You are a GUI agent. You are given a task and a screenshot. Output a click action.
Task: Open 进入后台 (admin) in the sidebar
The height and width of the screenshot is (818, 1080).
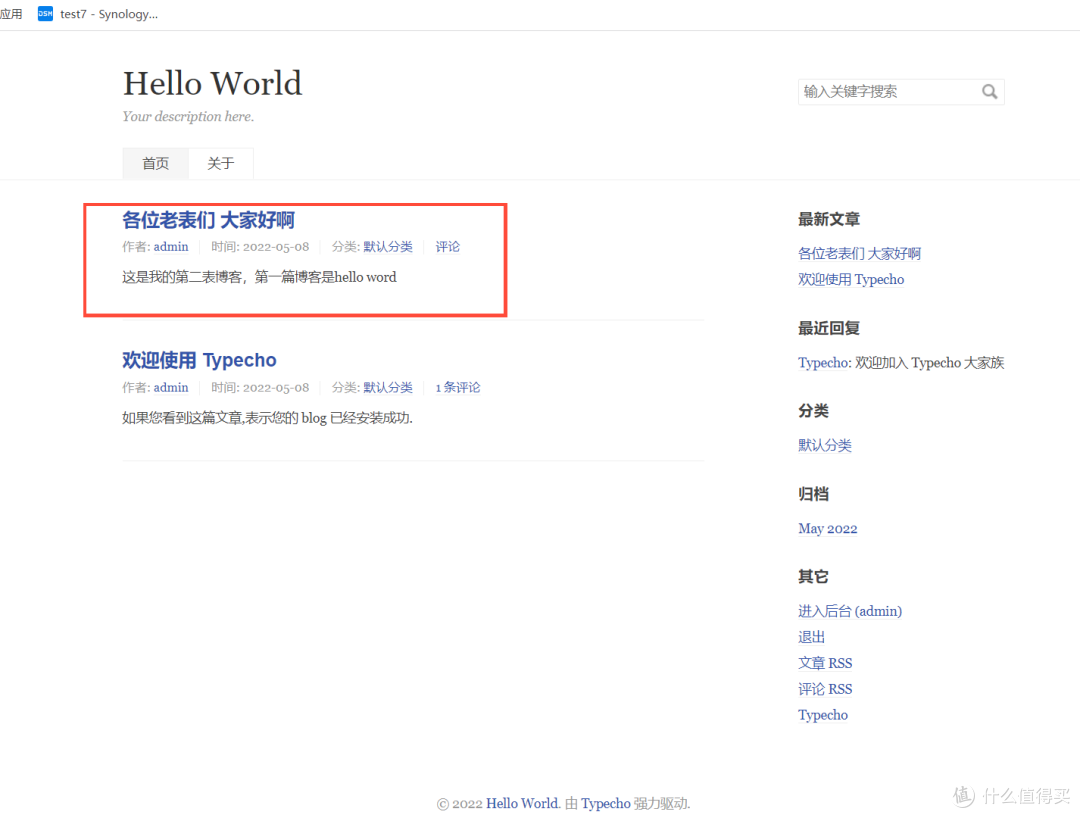click(x=850, y=610)
